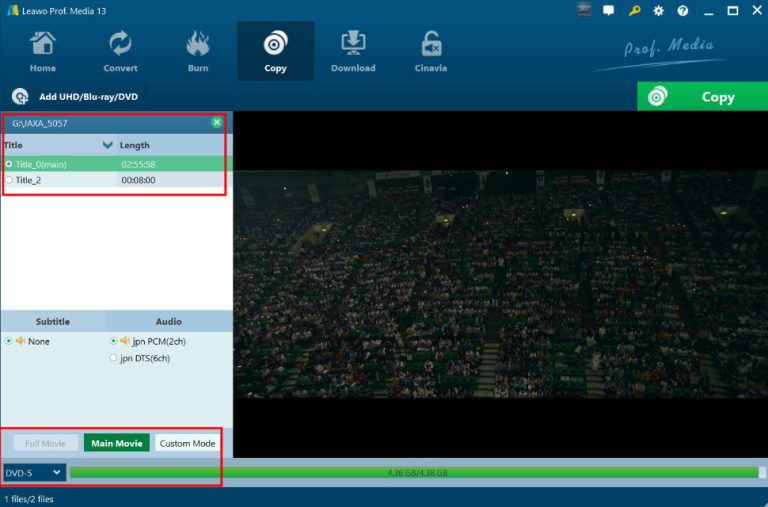Open the Home module
The image size is (768, 507).
point(42,51)
